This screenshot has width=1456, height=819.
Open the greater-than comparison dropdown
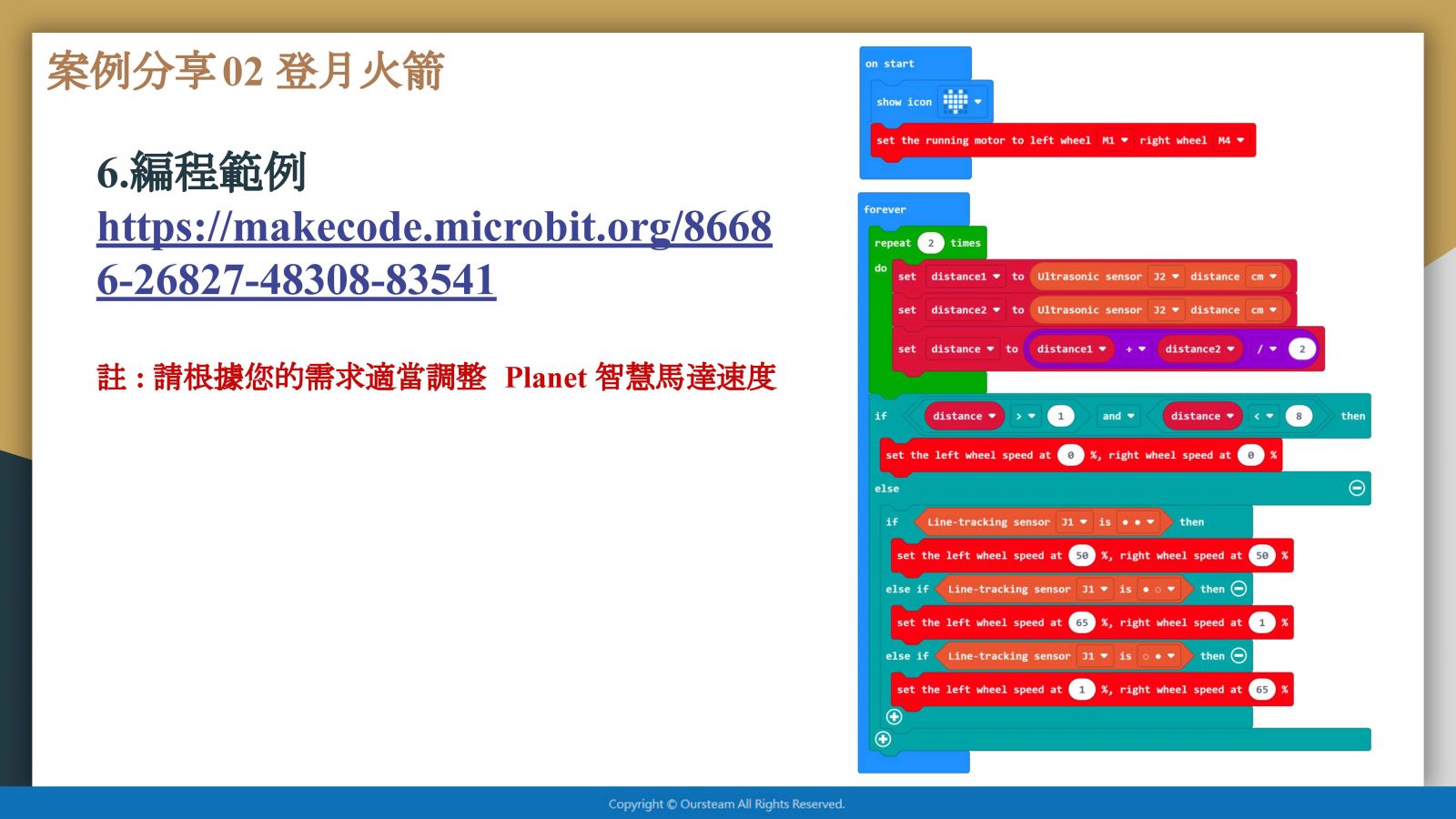(x=1026, y=416)
